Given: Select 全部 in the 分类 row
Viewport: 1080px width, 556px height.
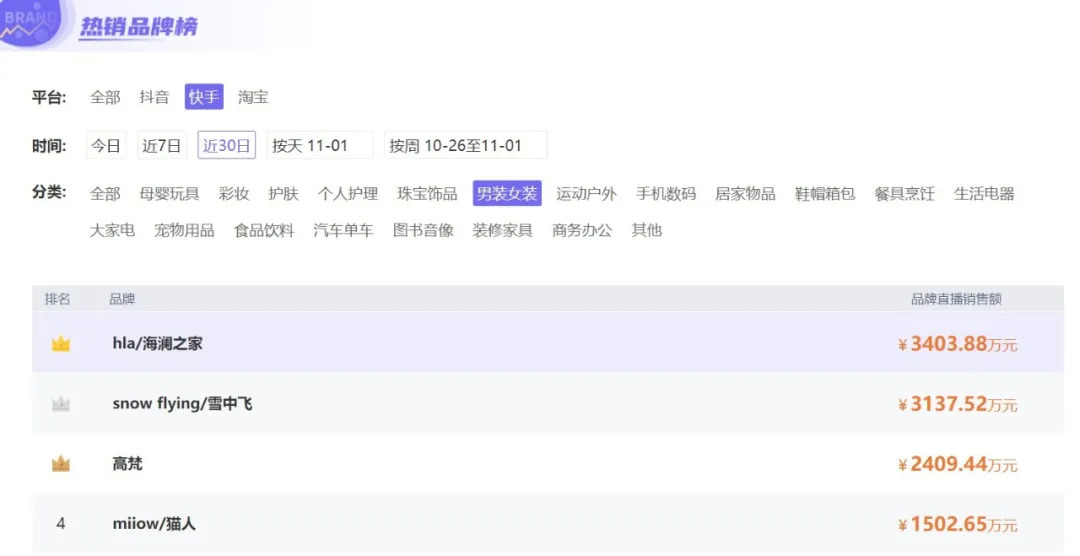Looking at the screenshot, I should point(105,194).
